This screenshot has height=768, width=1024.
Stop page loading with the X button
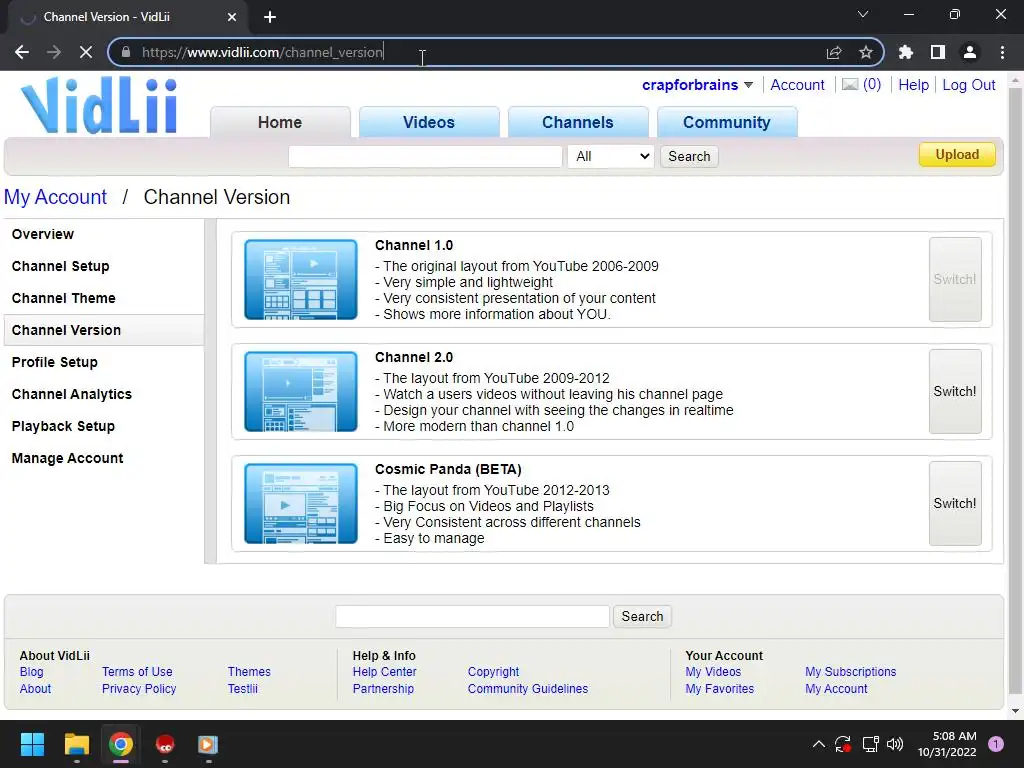click(86, 52)
